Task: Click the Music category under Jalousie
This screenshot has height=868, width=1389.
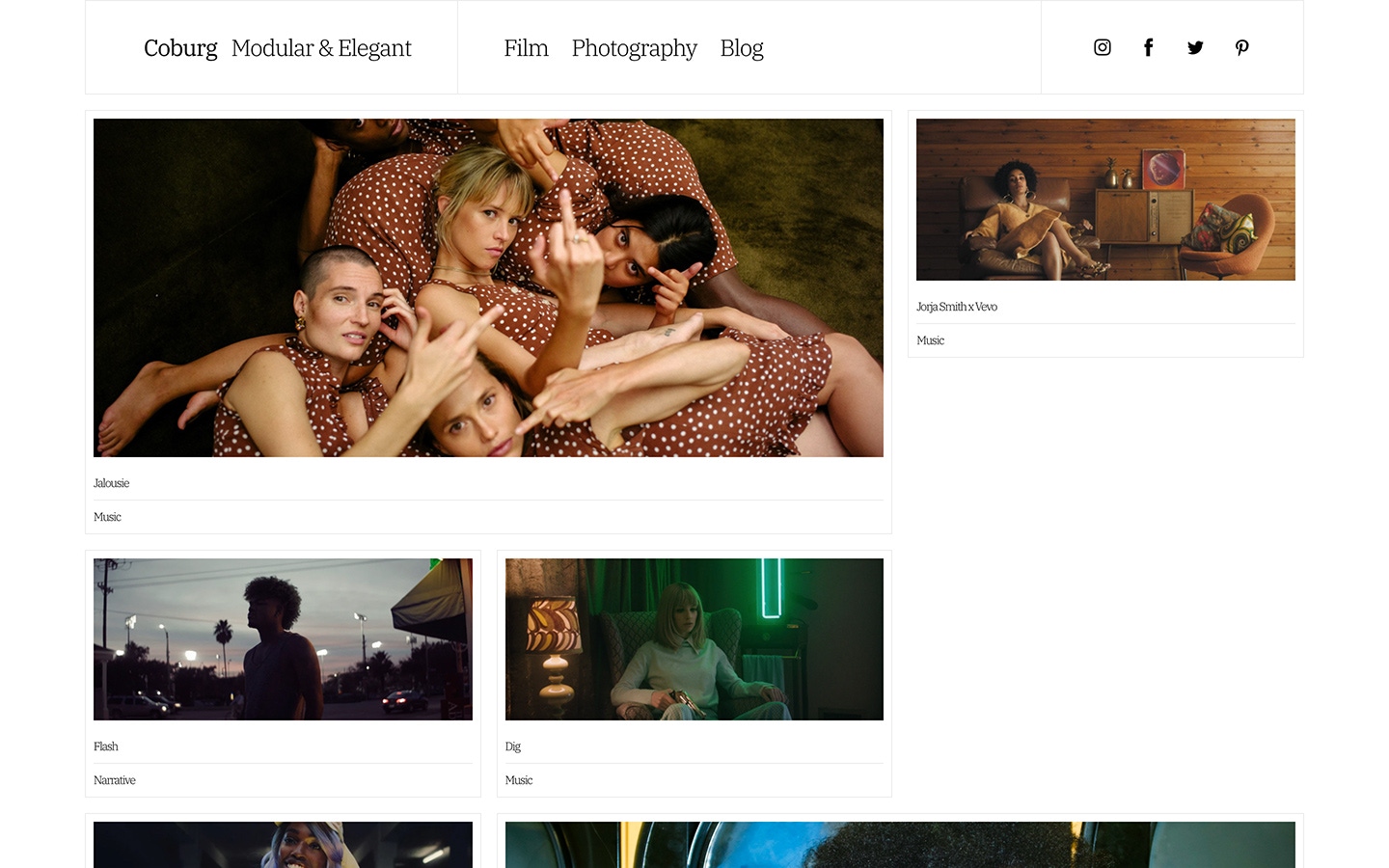Action: click(x=107, y=517)
